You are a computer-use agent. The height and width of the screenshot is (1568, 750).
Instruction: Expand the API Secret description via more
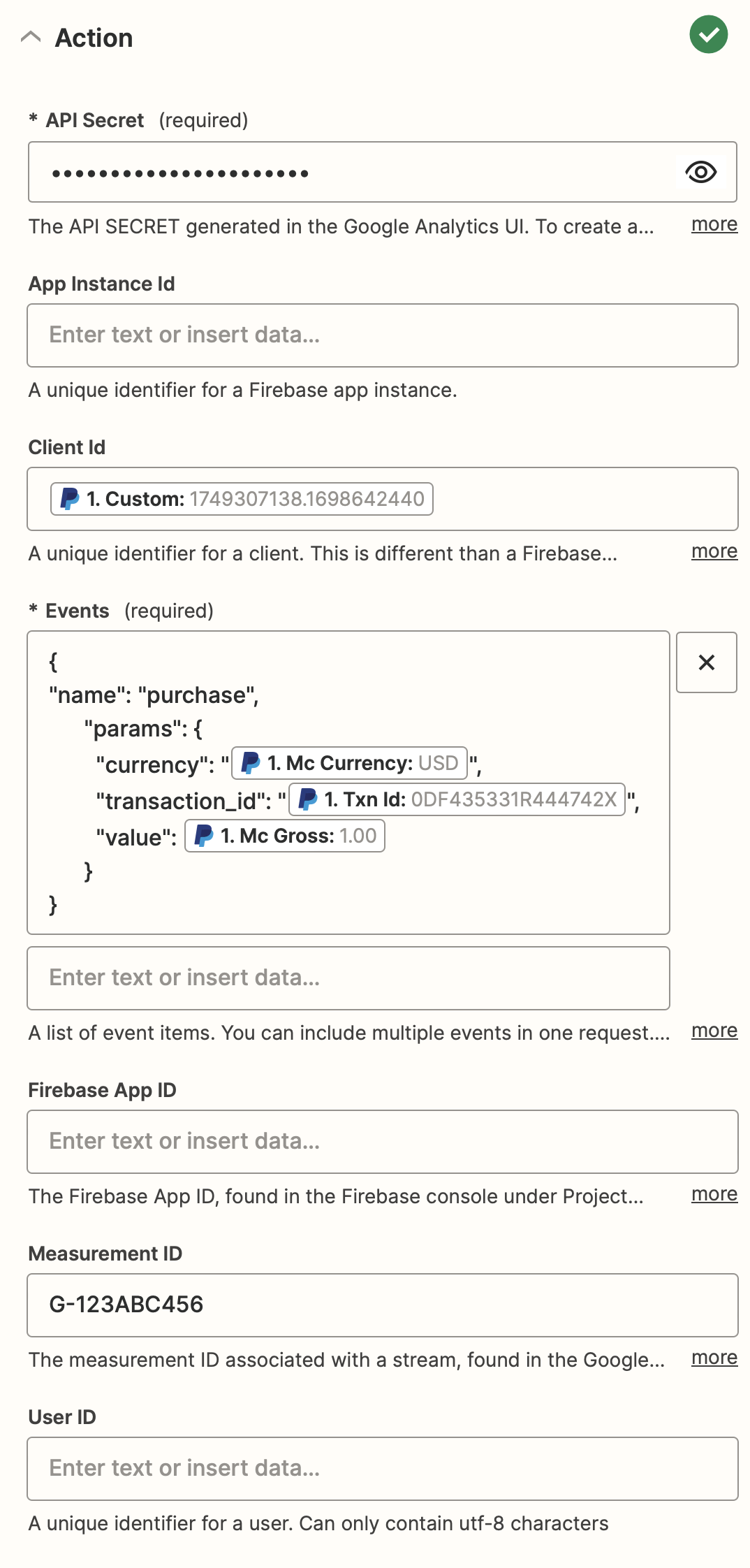(x=714, y=224)
